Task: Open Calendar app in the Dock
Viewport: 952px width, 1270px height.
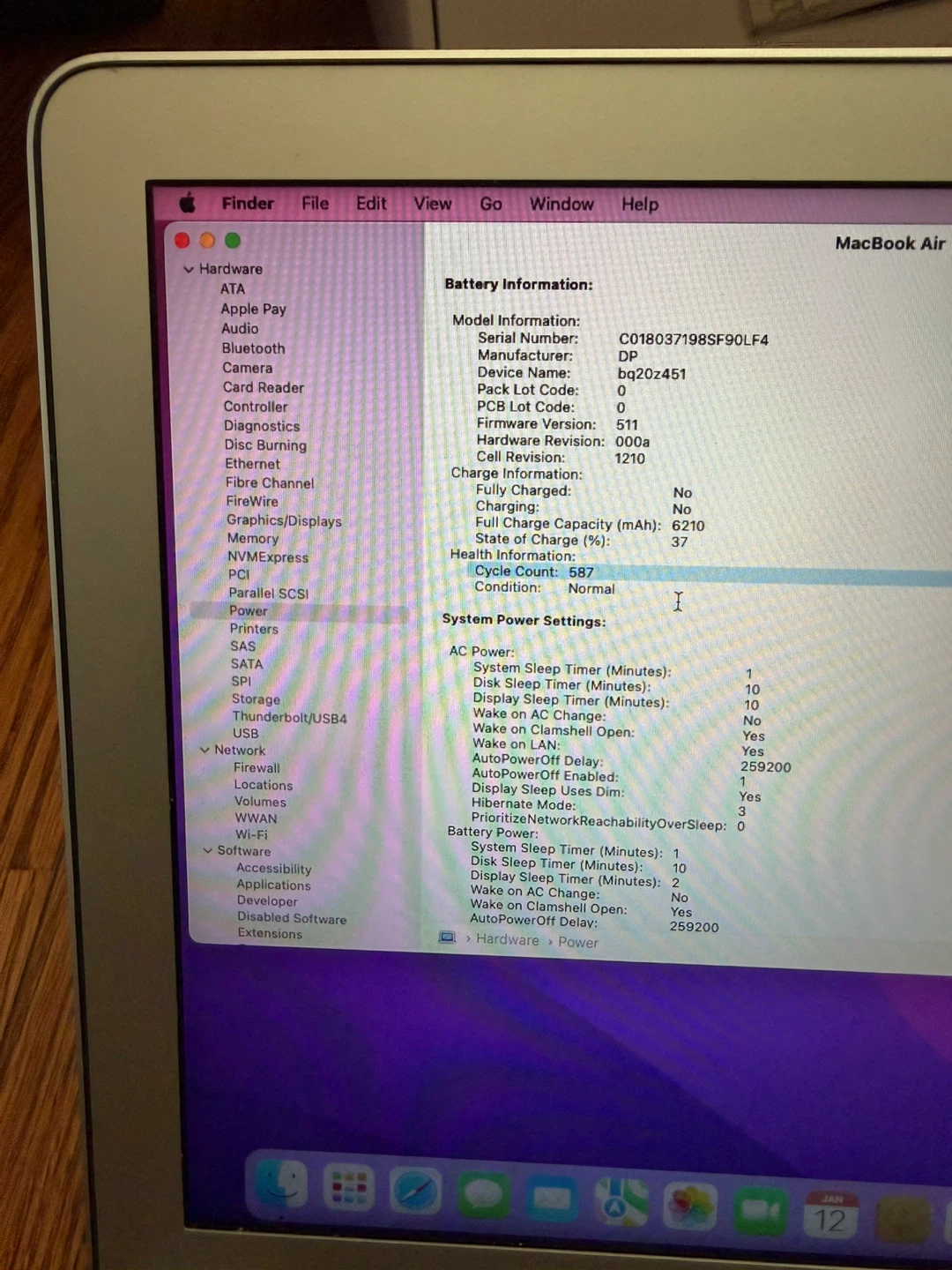Action: pos(830,1214)
